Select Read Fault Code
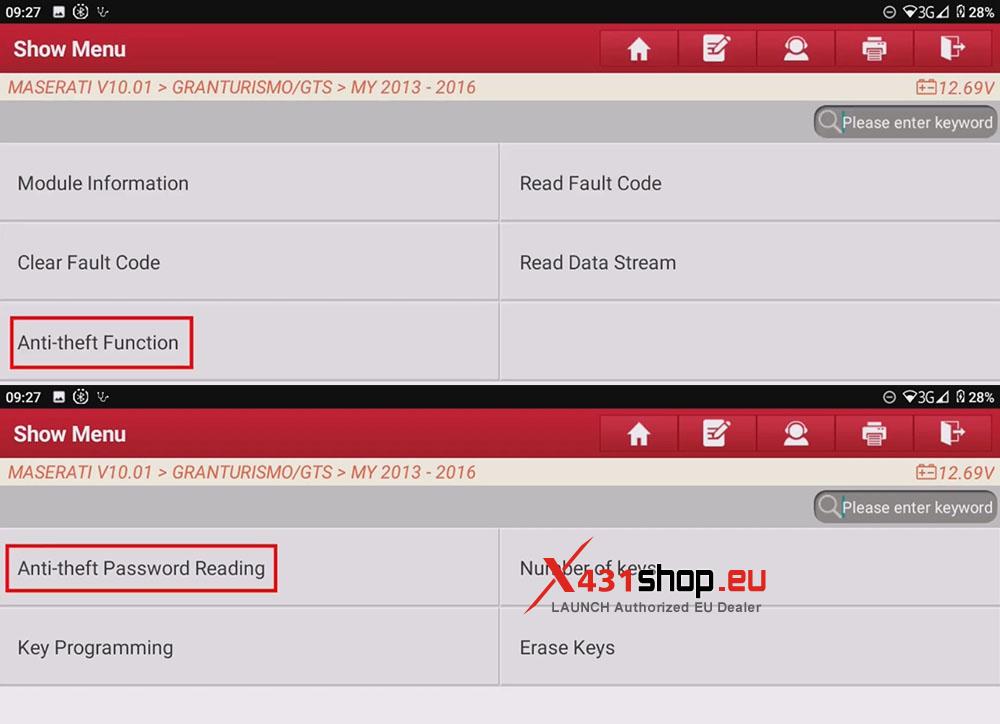Viewport: 1000px width, 724px height. tap(750, 183)
